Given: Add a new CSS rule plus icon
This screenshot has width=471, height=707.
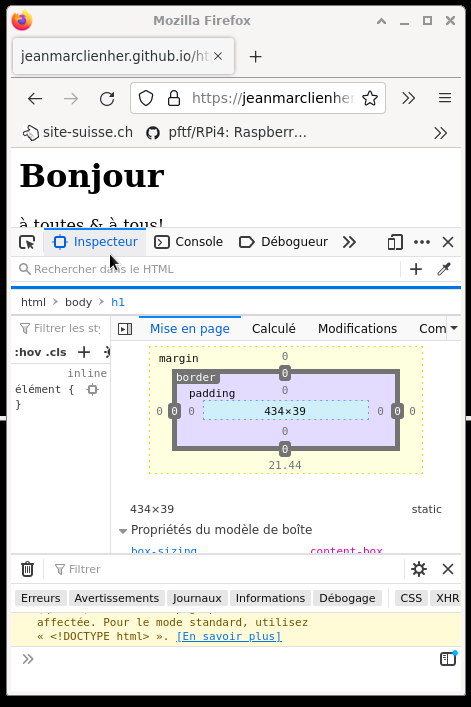Looking at the screenshot, I should [84, 352].
